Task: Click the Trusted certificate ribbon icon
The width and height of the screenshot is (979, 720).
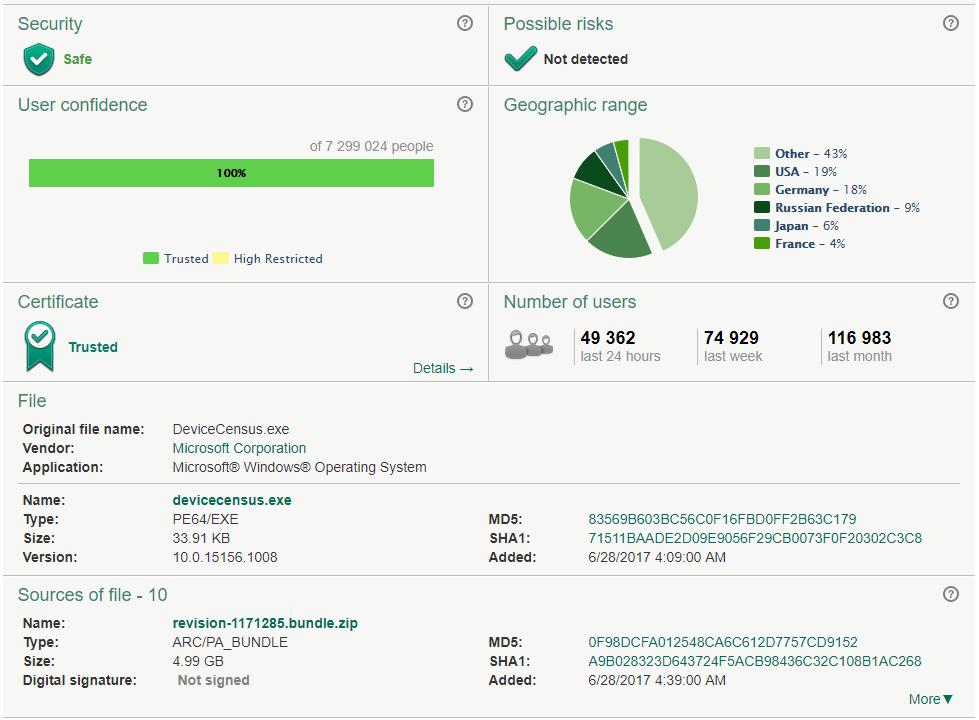Action: tap(40, 346)
